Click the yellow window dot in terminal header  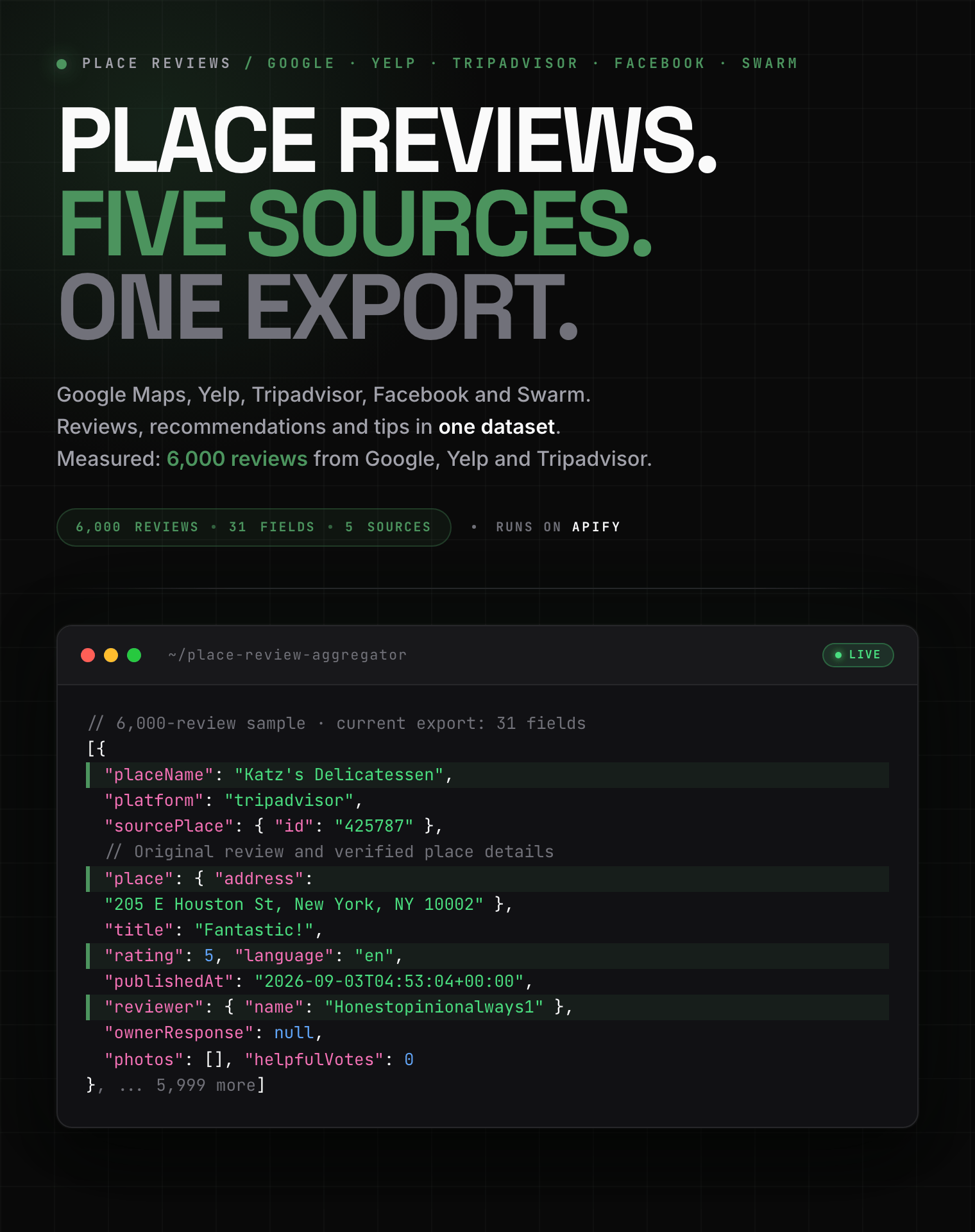pyautogui.click(x=111, y=655)
